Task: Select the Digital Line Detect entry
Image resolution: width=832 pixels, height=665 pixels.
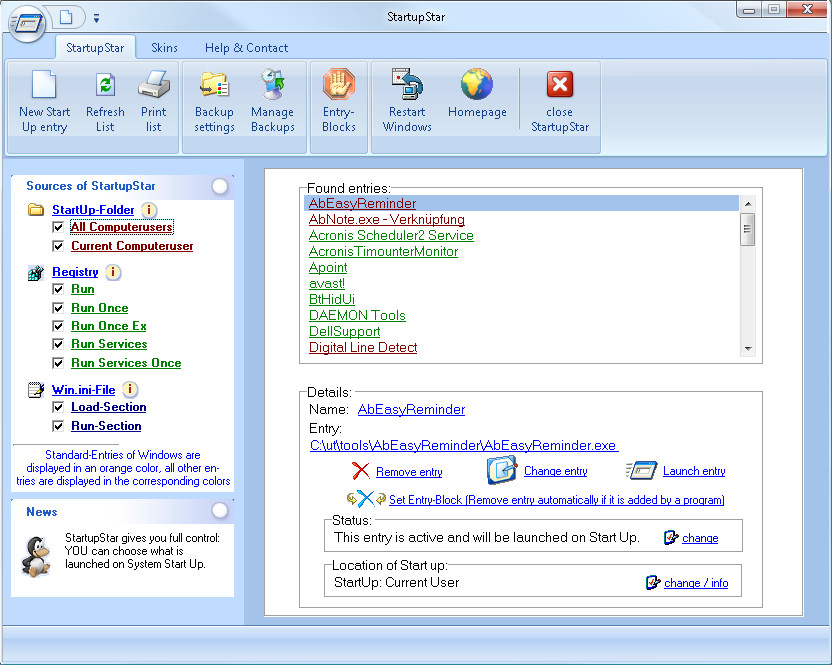Action: click(363, 347)
